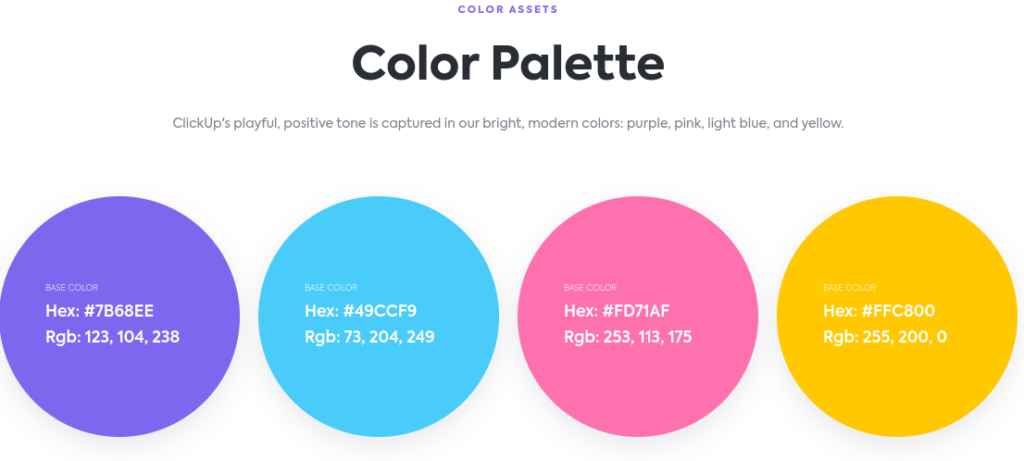This screenshot has height=461, width=1024.
Task: Click the Color Palette heading
Action: tap(508, 63)
